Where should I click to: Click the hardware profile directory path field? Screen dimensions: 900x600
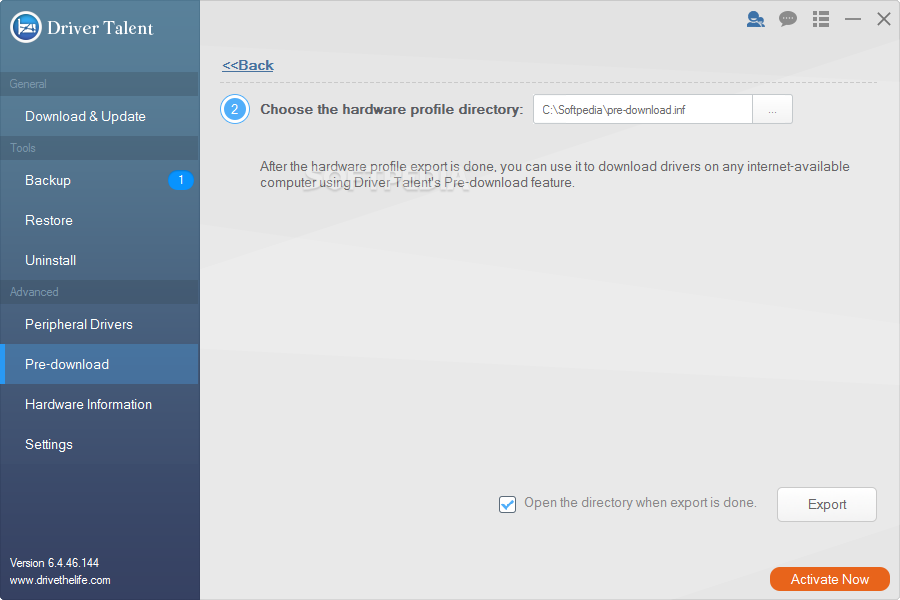tap(642, 109)
